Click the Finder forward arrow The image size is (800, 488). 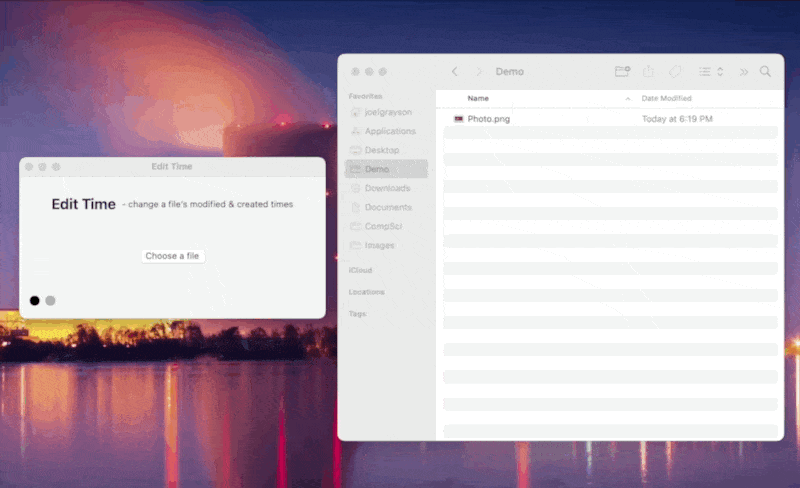478,72
